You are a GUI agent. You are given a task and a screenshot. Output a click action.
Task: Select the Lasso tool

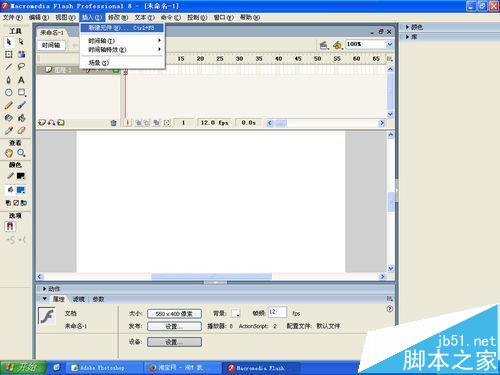pyautogui.click(x=21, y=67)
